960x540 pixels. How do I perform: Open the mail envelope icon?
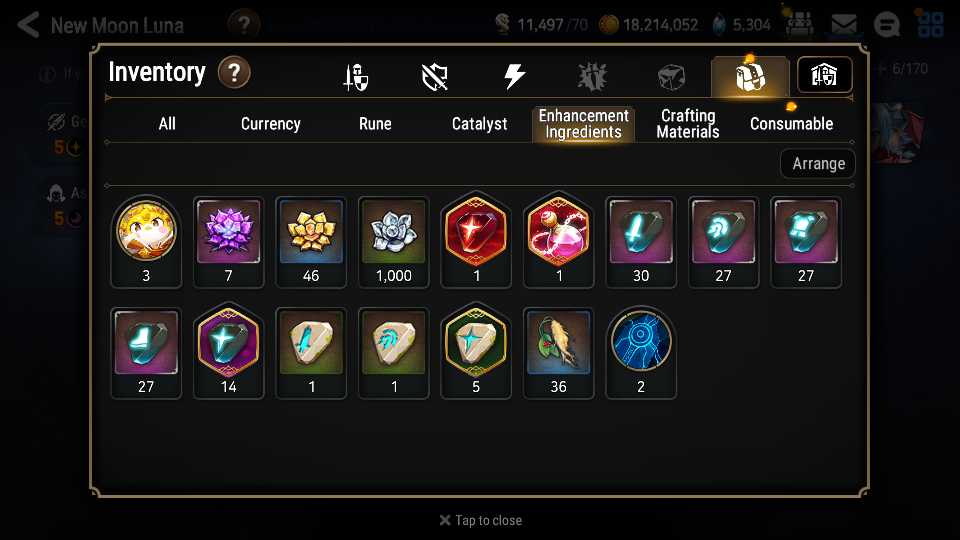844,25
